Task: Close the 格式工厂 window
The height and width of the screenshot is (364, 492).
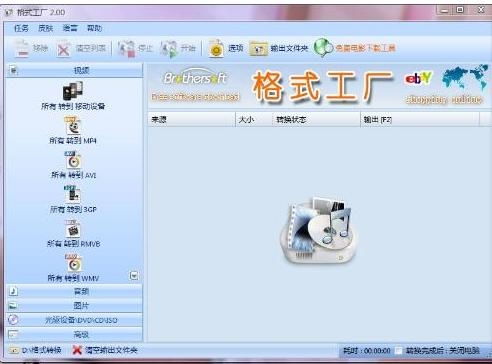Action: click(480, 10)
